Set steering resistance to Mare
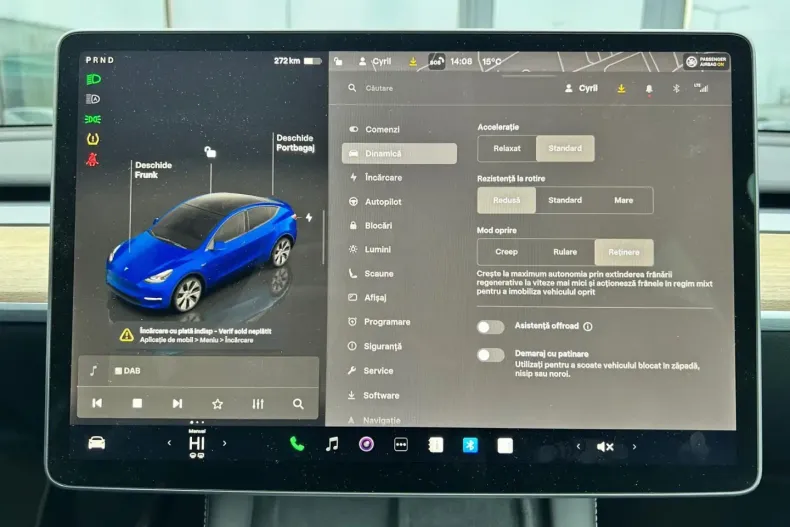 point(624,200)
